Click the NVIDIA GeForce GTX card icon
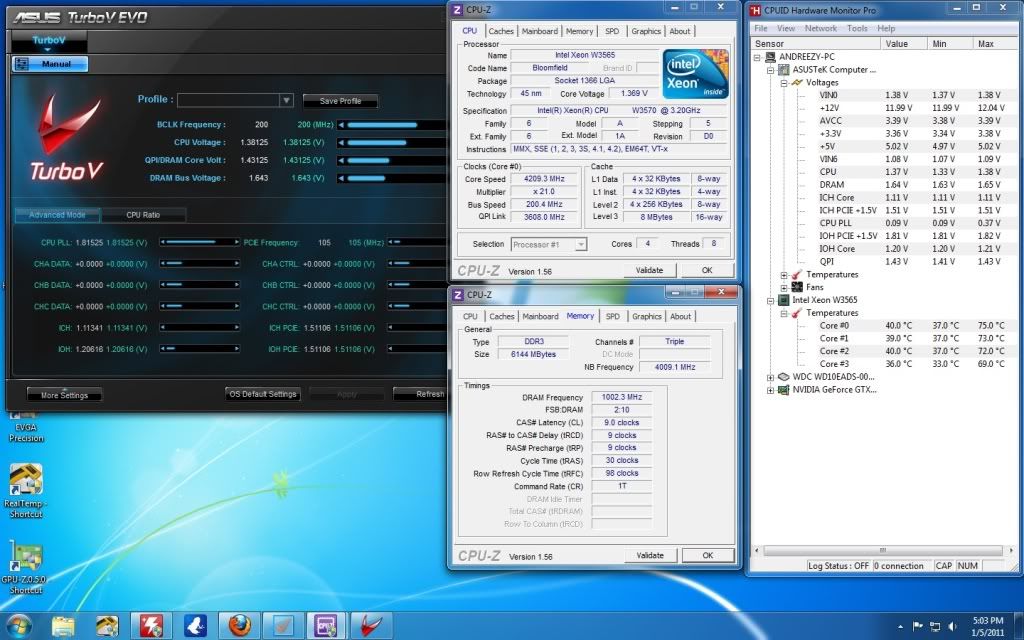This screenshot has height=640, width=1024. click(784, 390)
